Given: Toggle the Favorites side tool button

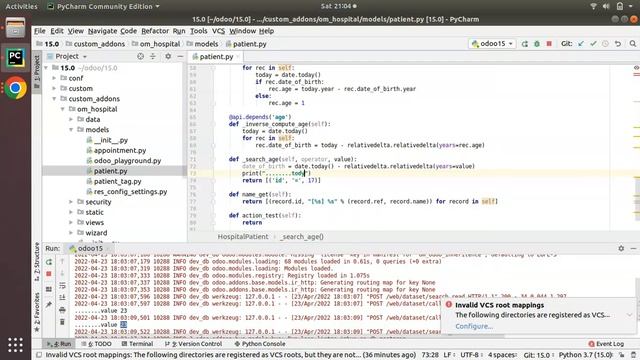Looking at the screenshot, I should pos(37,312).
